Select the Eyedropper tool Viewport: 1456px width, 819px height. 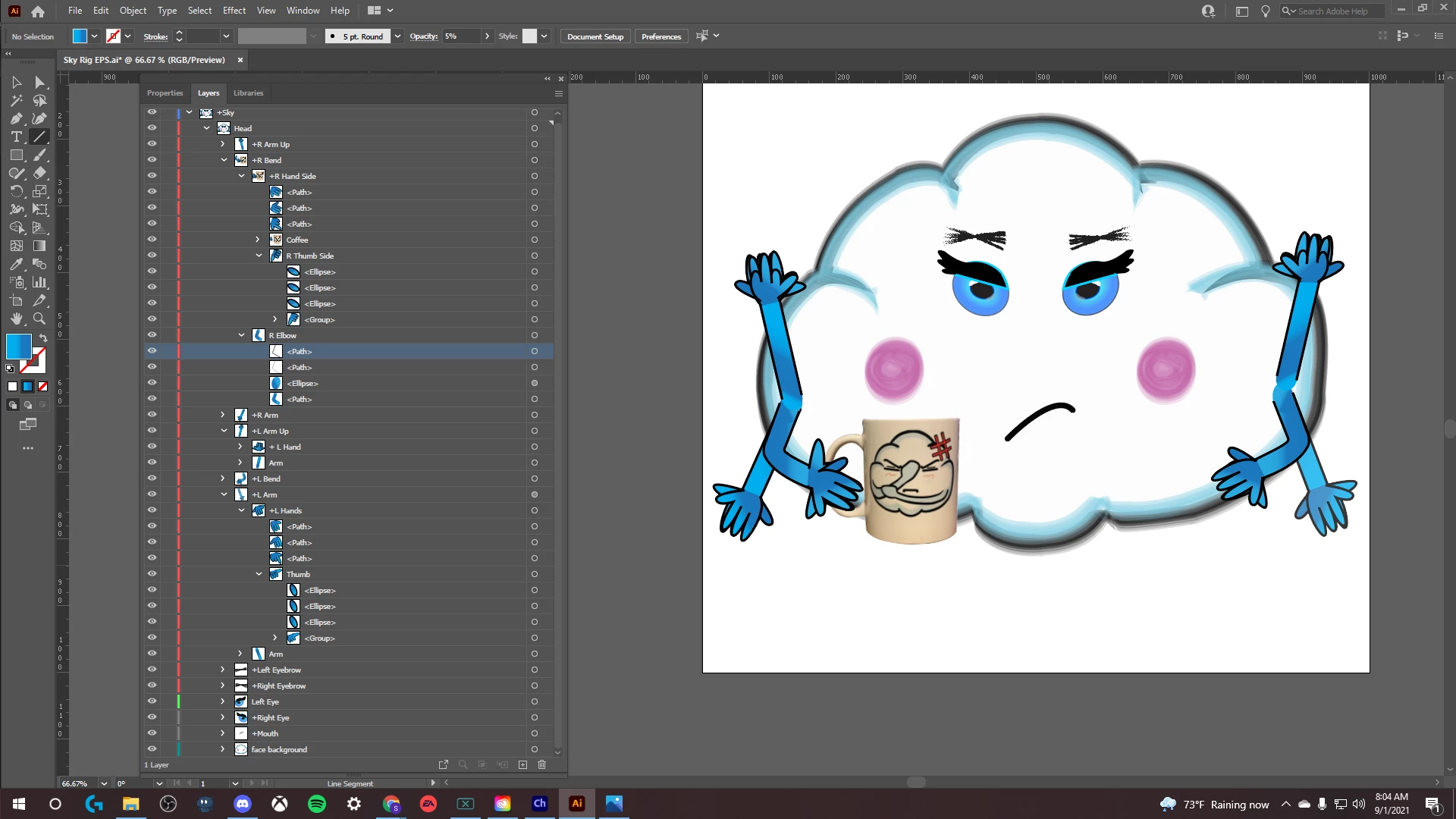pos(16,264)
